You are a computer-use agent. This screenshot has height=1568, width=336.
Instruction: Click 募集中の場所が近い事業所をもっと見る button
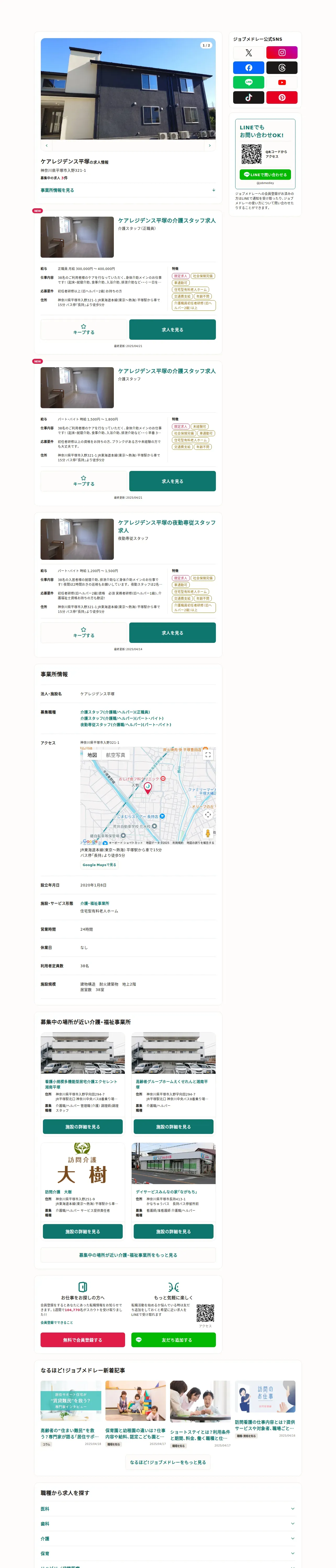coord(128,1255)
